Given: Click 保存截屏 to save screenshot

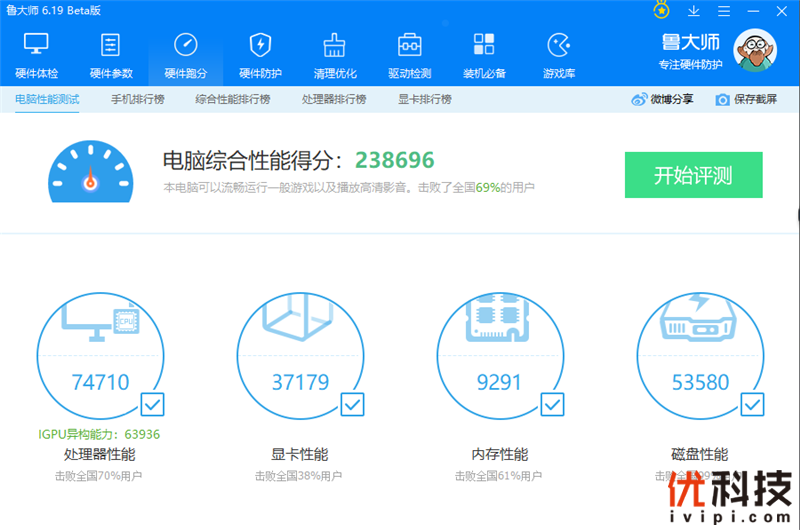Looking at the screenshot, I should (x=746, y=99).
